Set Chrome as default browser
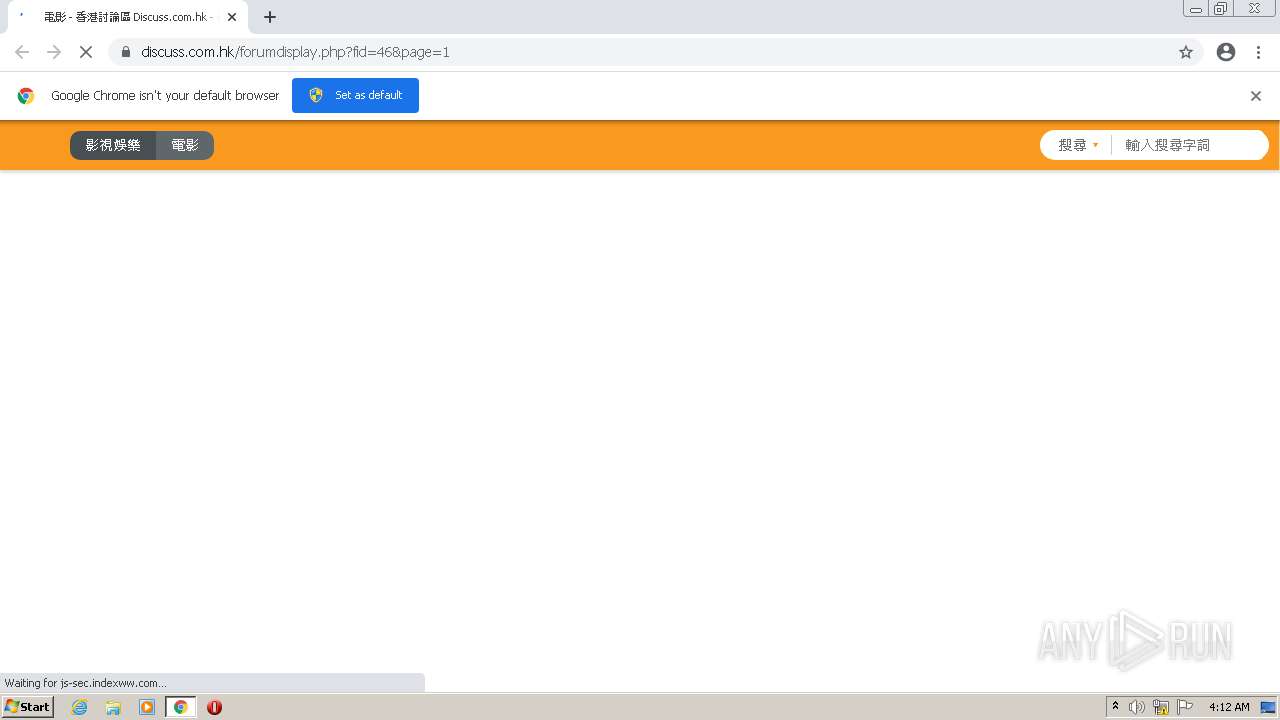Viewport: 1280px width, 720px height. 355,95
